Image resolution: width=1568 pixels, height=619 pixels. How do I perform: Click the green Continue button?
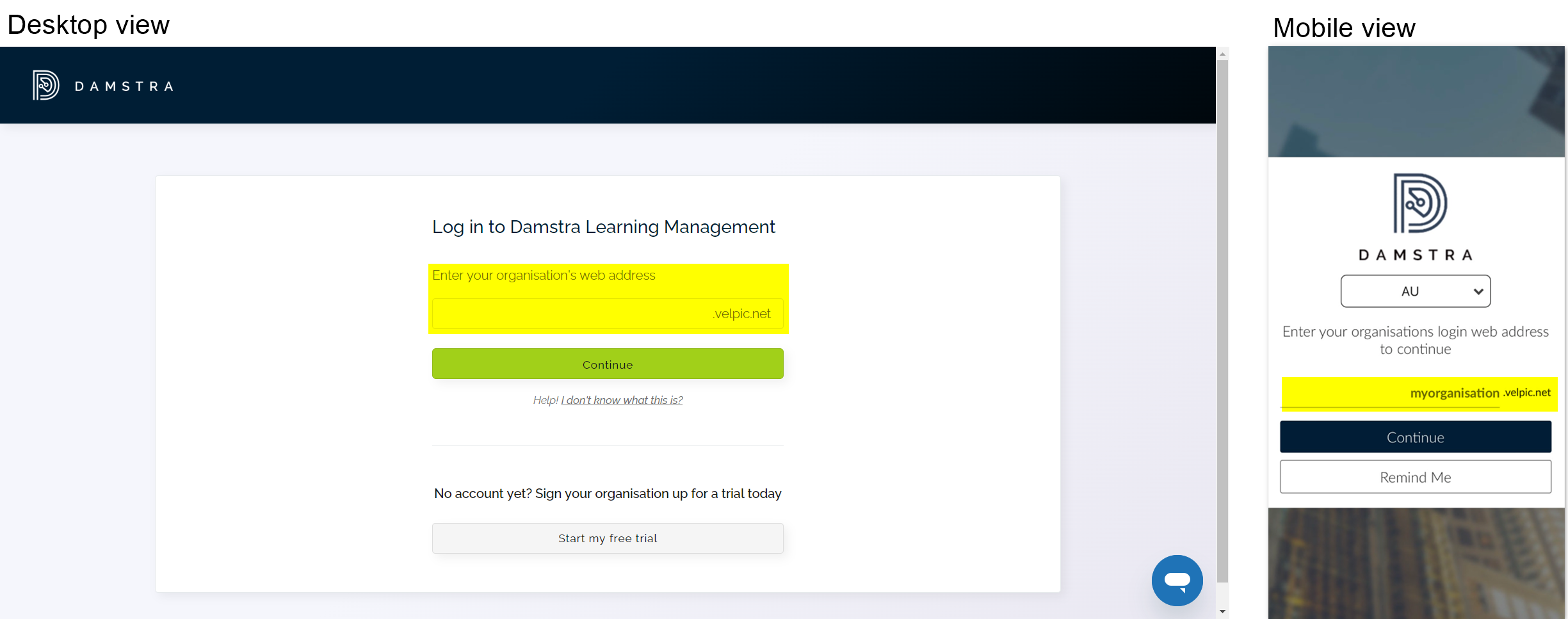pos(607,364)
